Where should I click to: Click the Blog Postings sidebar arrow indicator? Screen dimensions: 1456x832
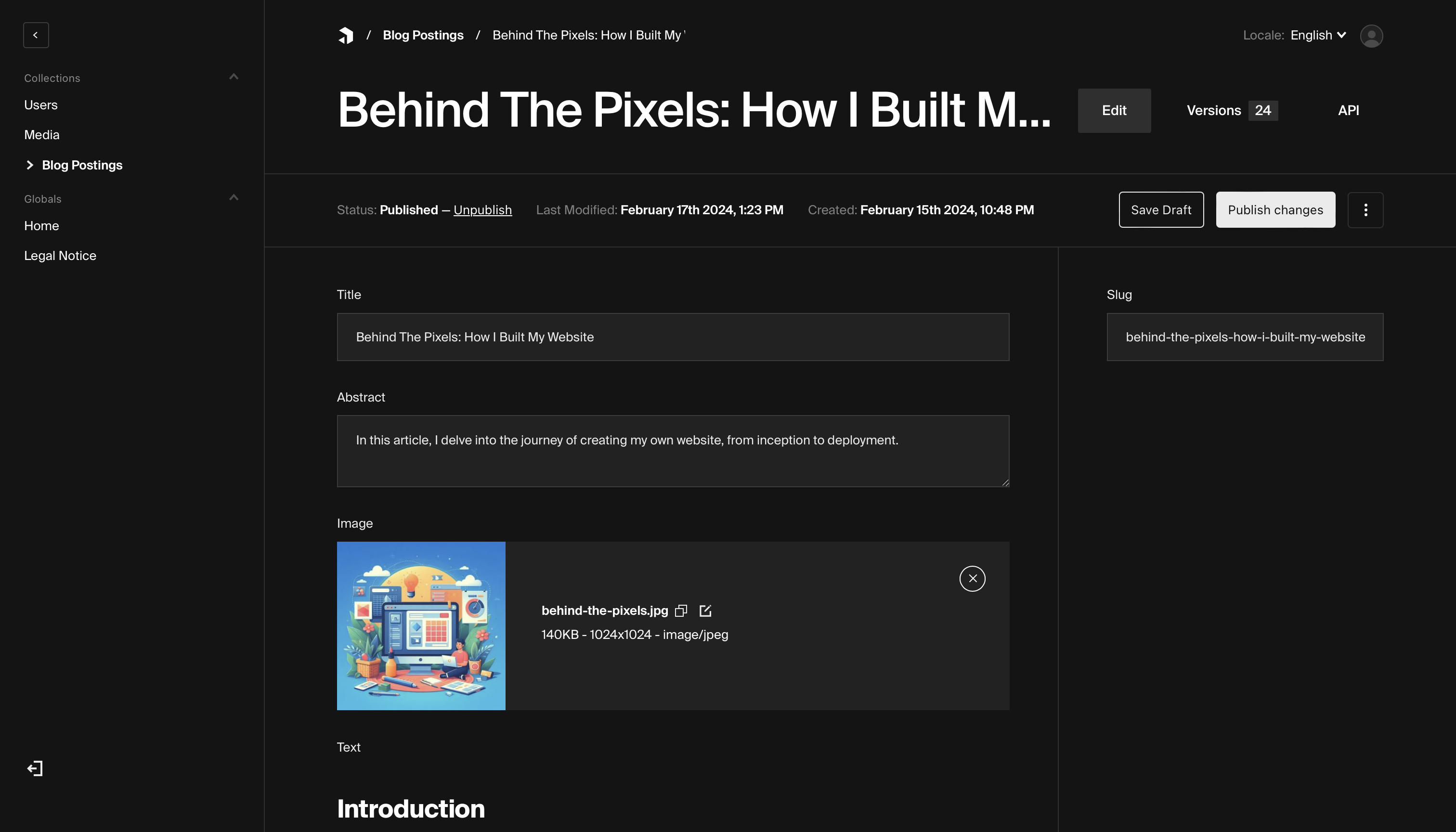point(30,165)
